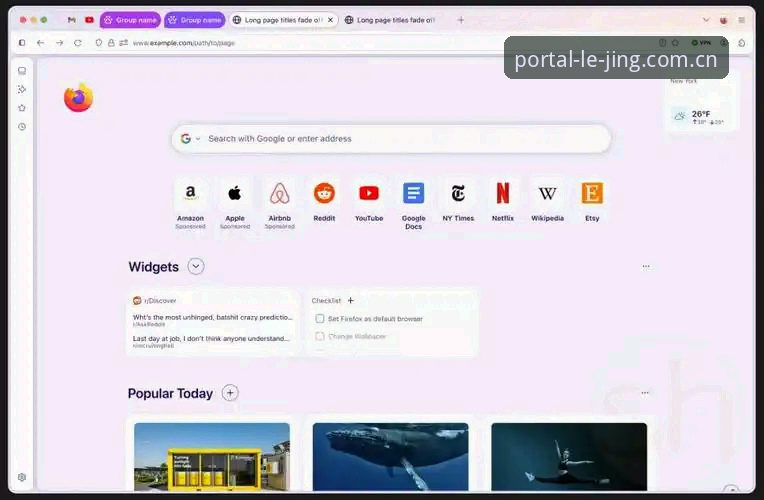Add an item to the Checklist widget
764x500 pixels.
pos(350,301)
